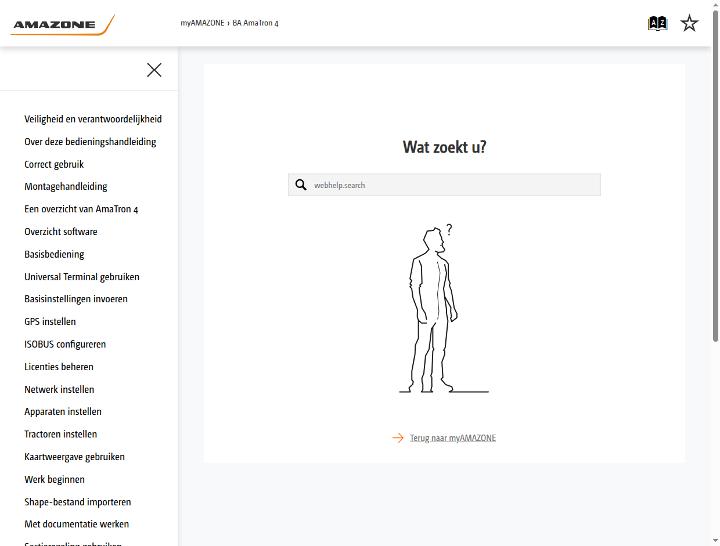Click the magnifying glass search icon
720x546 pixels.
coord(301,185)
